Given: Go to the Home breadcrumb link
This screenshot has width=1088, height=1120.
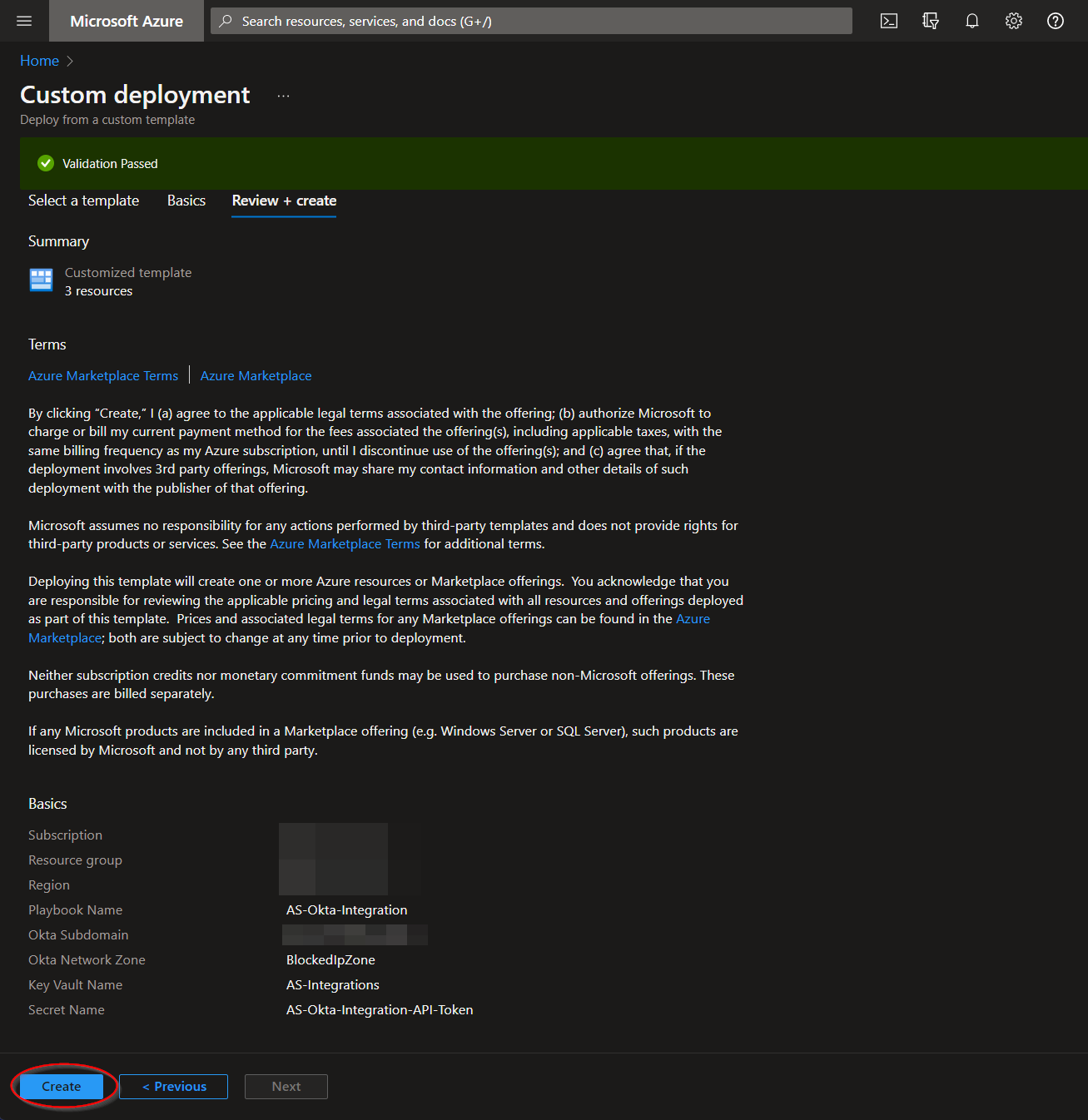Looking at the screenshot, I should click(x=39, y=61).
